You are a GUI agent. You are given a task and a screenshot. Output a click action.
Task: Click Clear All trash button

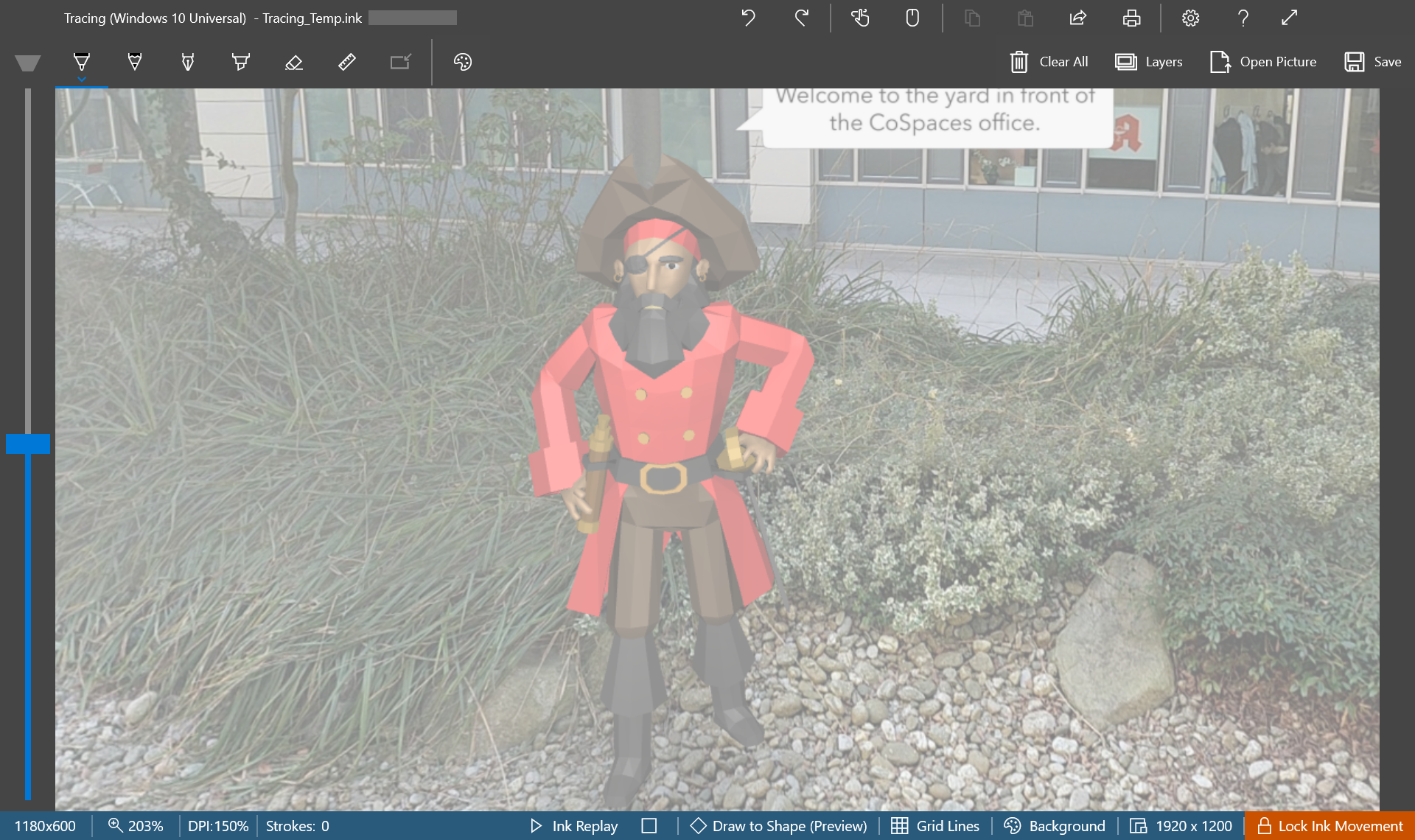click(1049, 62)
